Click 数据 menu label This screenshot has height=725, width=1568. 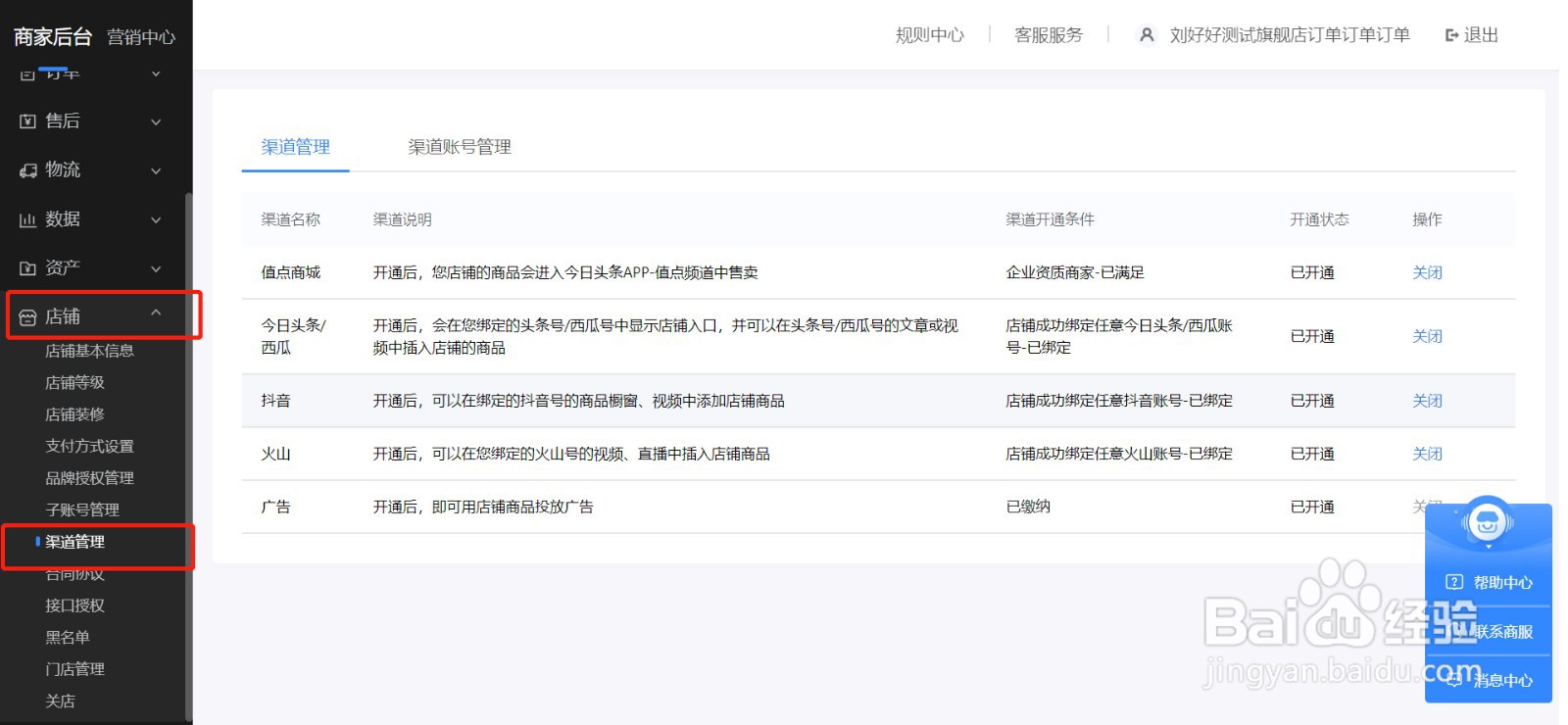coord(63,219)
